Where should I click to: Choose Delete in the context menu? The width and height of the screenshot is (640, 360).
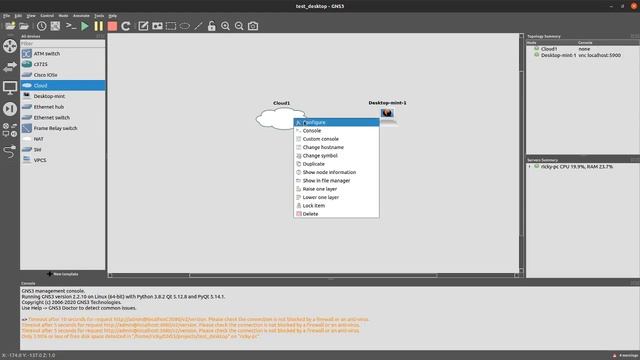[x=336, y=214]
